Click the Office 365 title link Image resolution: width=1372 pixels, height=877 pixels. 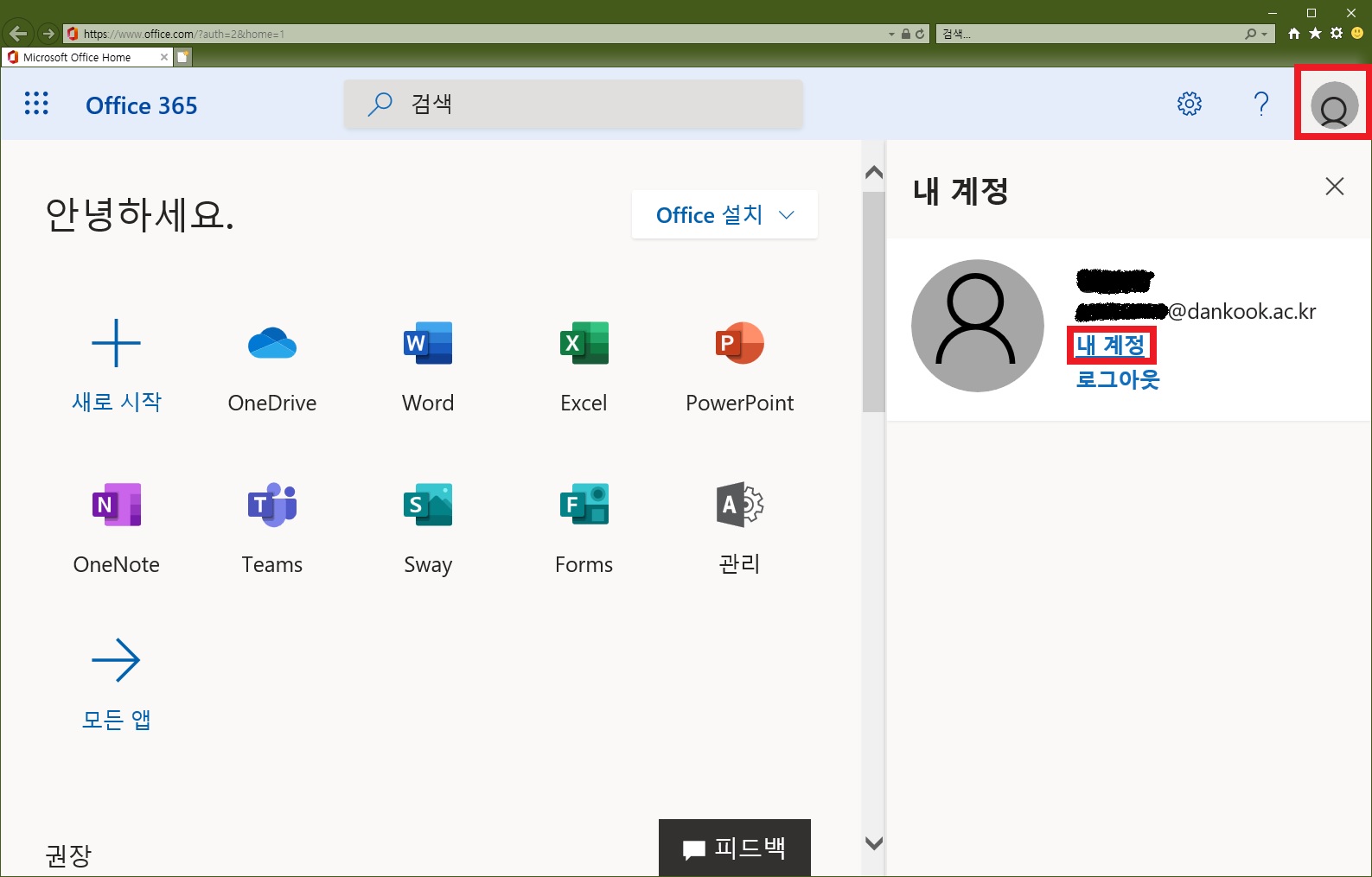(x=142, y=105)
